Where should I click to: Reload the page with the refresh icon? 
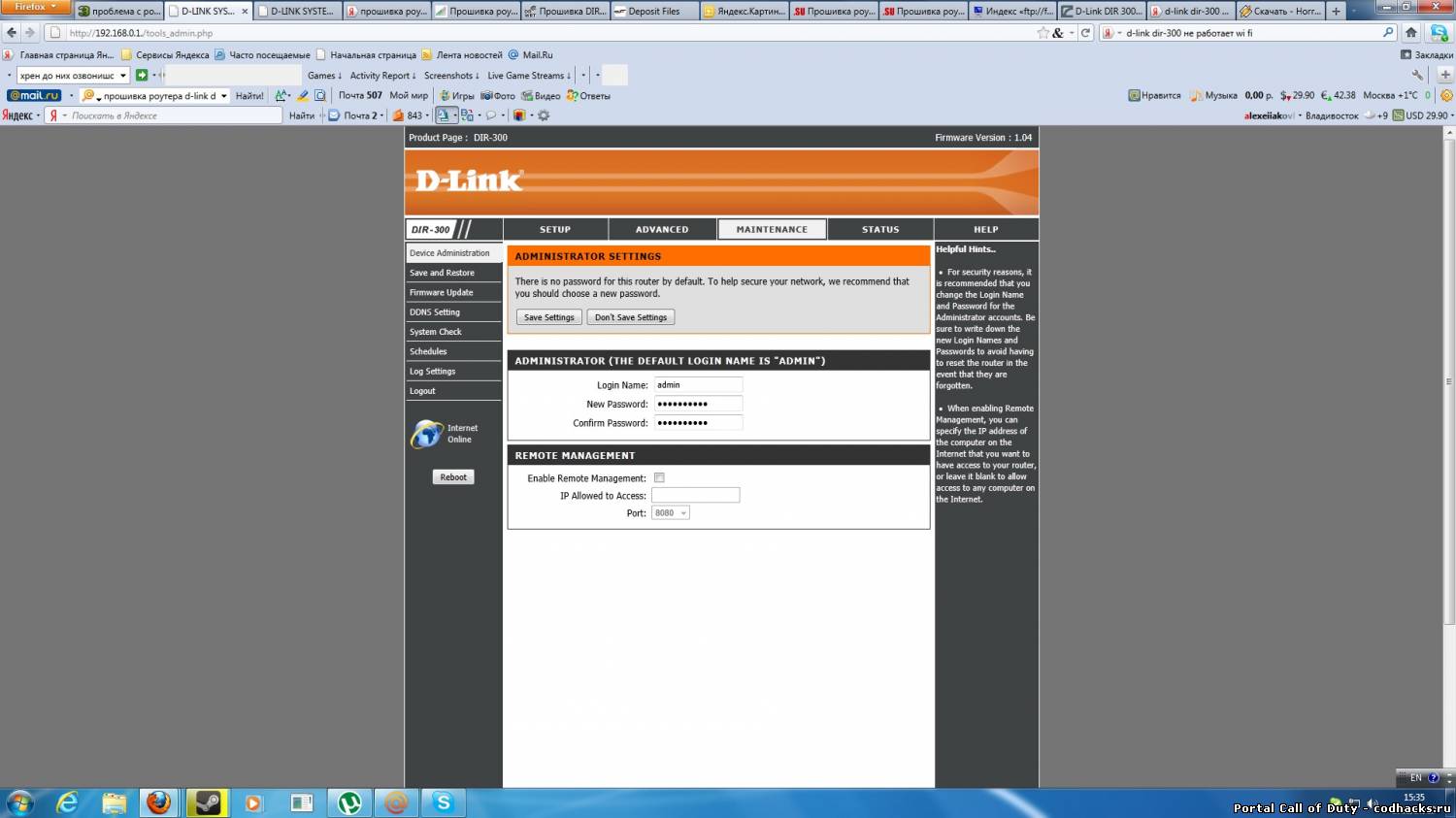coord(1085,33)
